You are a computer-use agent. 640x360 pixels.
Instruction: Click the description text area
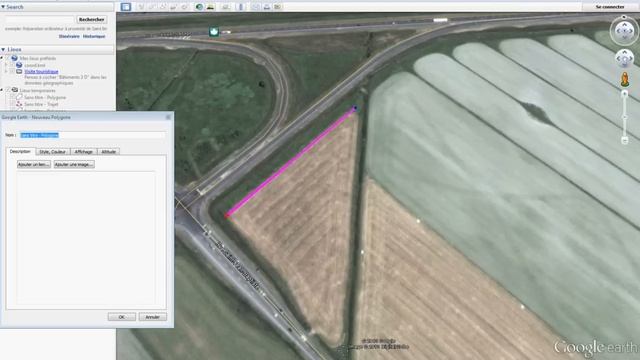[86, 238]
